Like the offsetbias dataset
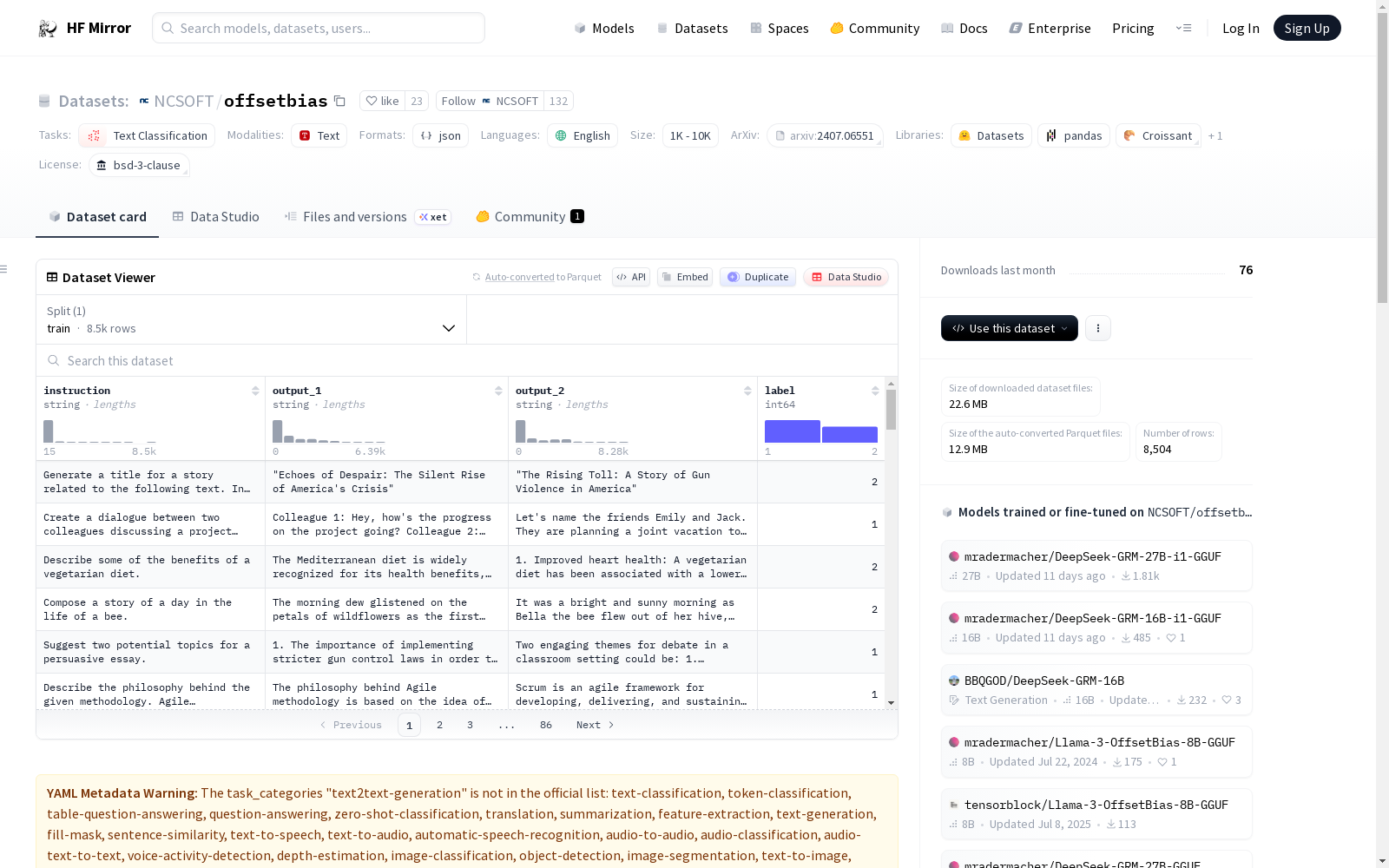The height and width of the screenshot is (868, 1389). 382,101
